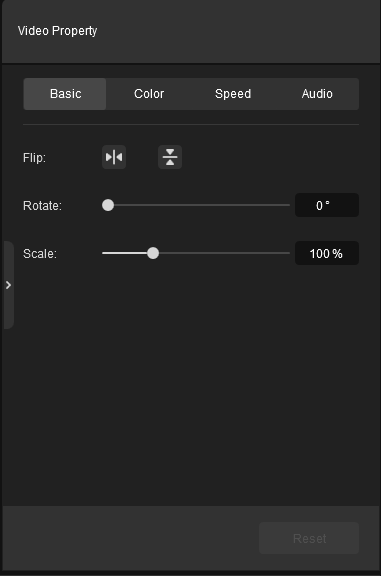This screenshot has height=576, width=381.
Task: Flip the video vertically
Action: pyautogui.click(x=170, y=157)
